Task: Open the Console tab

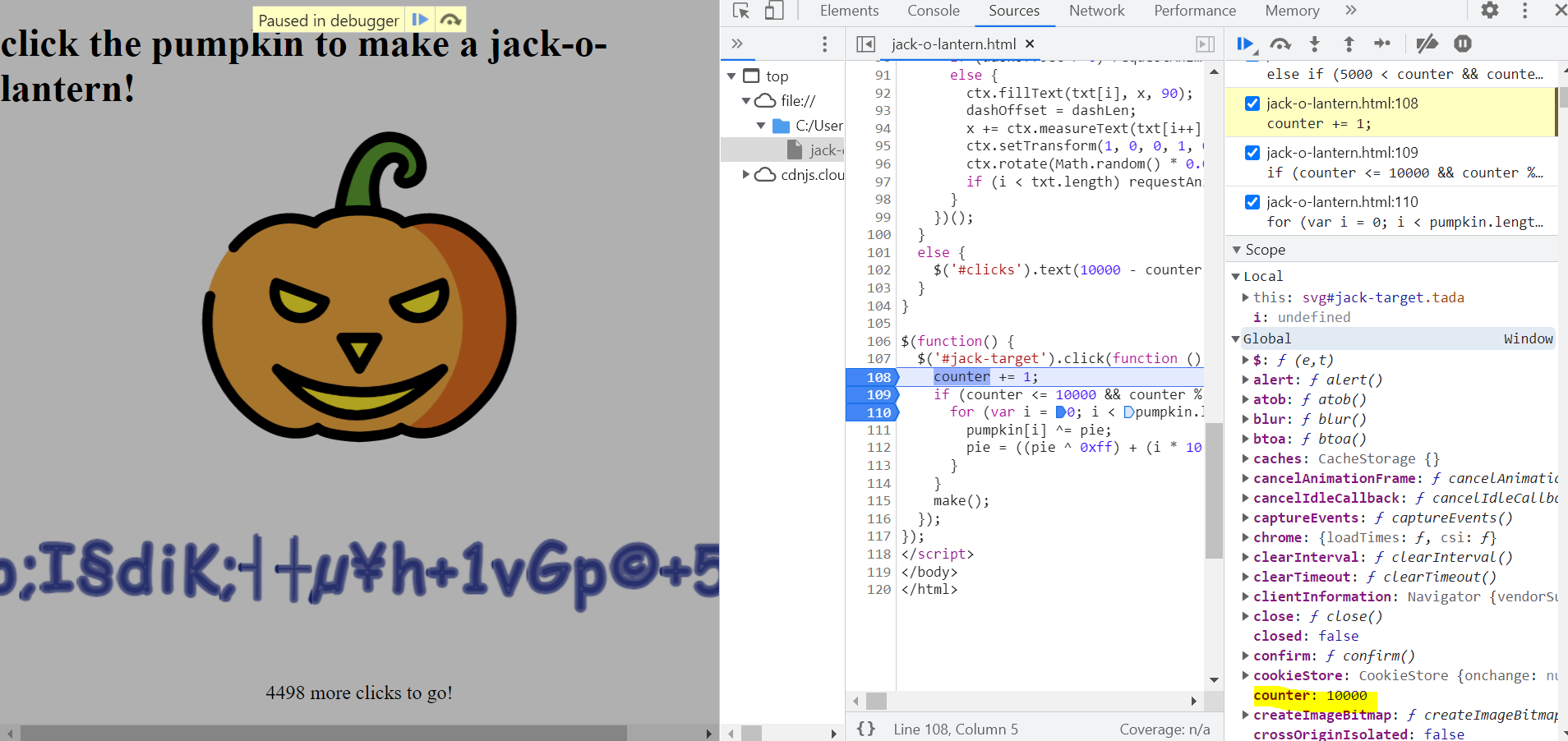Action: pos(934,11)
